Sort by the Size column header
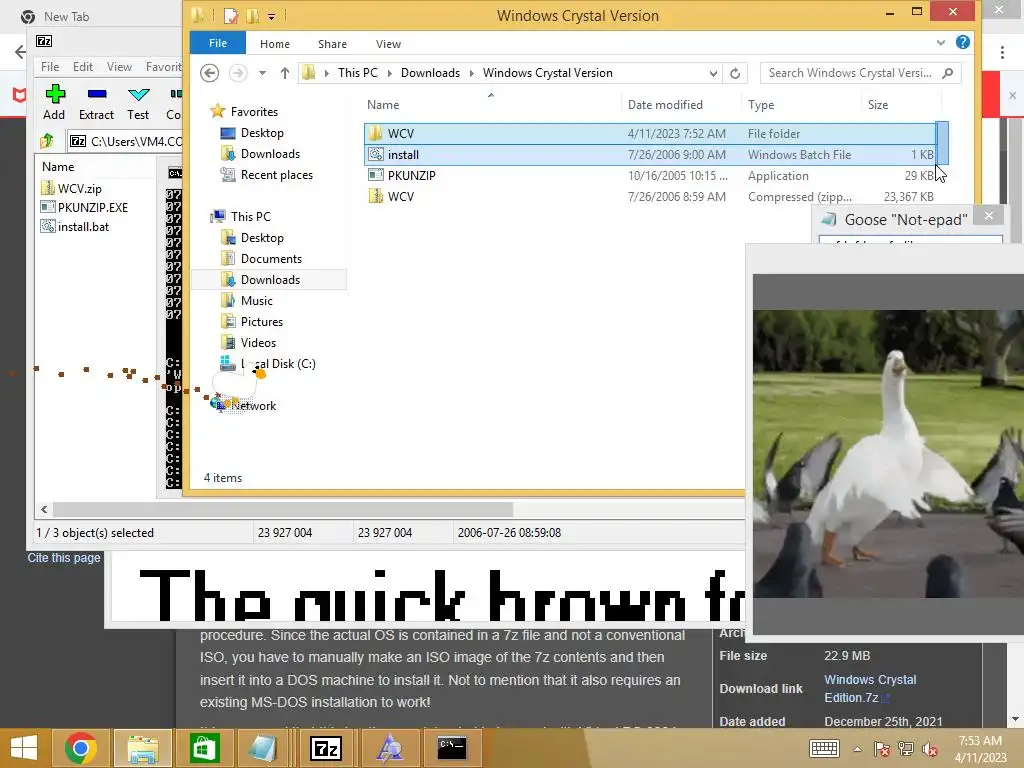1024x768 pixels. point(878,105)
